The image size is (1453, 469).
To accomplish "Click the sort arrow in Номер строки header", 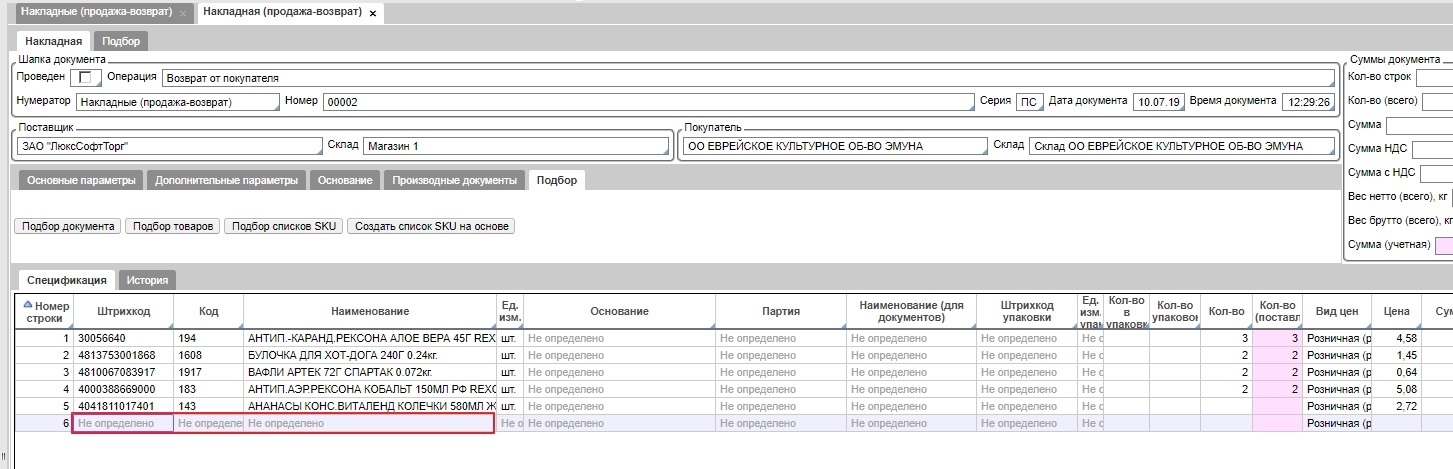I will tap(27, 305).
